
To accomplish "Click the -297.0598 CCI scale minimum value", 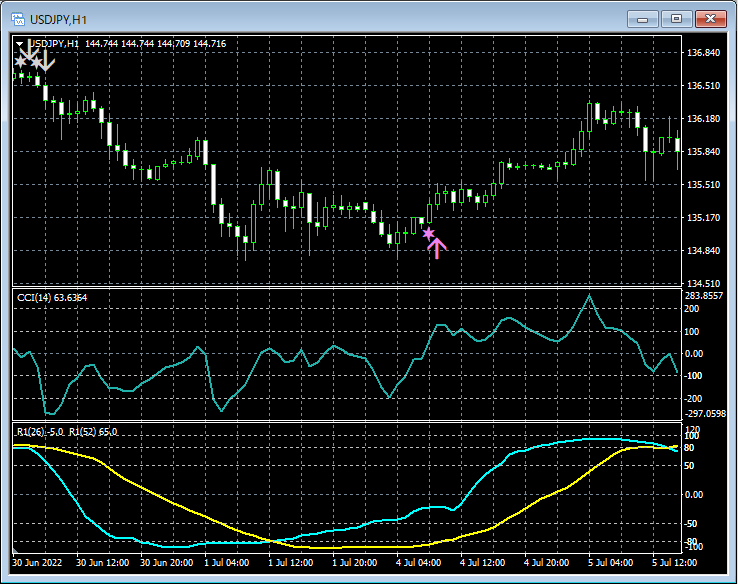I will point(705,412).
